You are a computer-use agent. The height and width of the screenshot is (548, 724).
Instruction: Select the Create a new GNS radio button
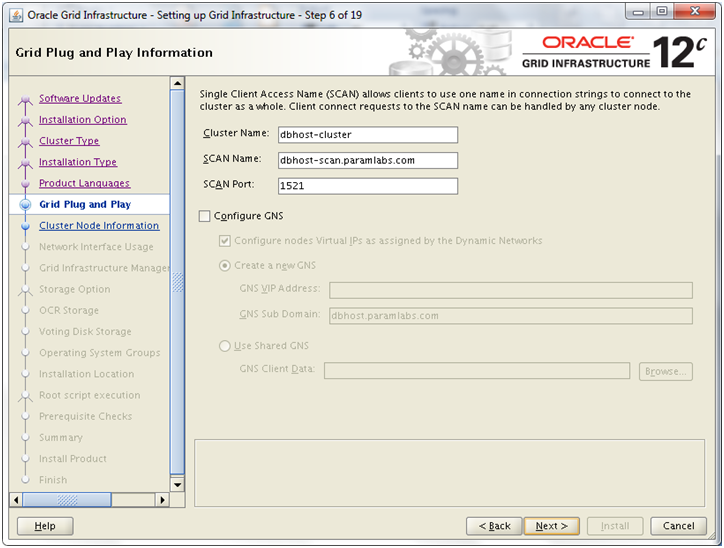[x=225, y=266]
